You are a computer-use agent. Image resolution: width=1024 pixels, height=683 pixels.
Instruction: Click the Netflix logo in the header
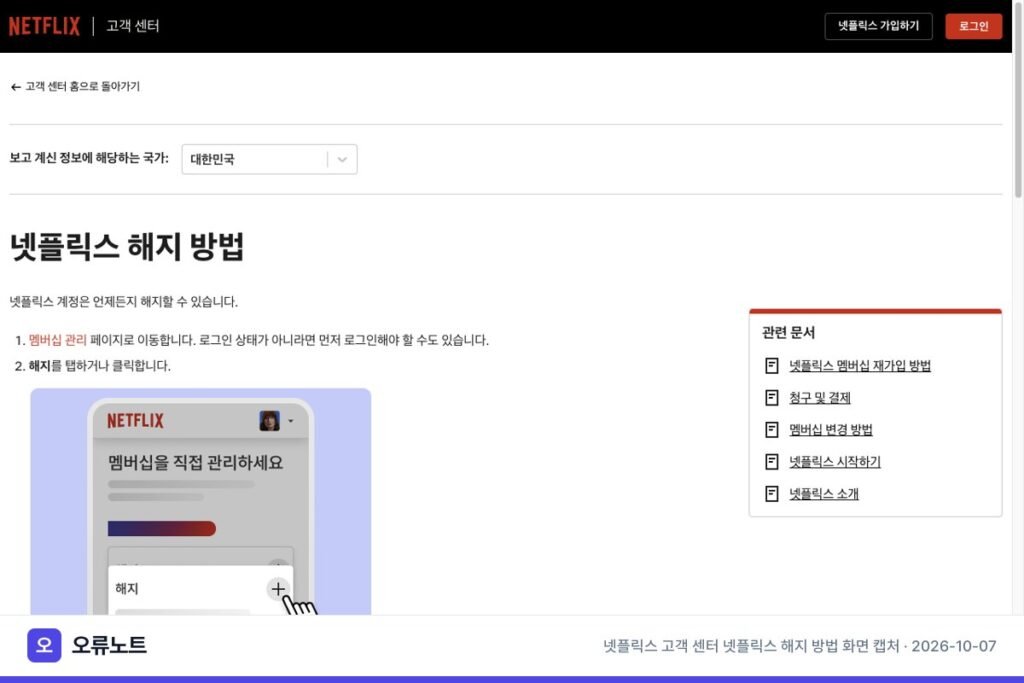click(x=44, y=26)
